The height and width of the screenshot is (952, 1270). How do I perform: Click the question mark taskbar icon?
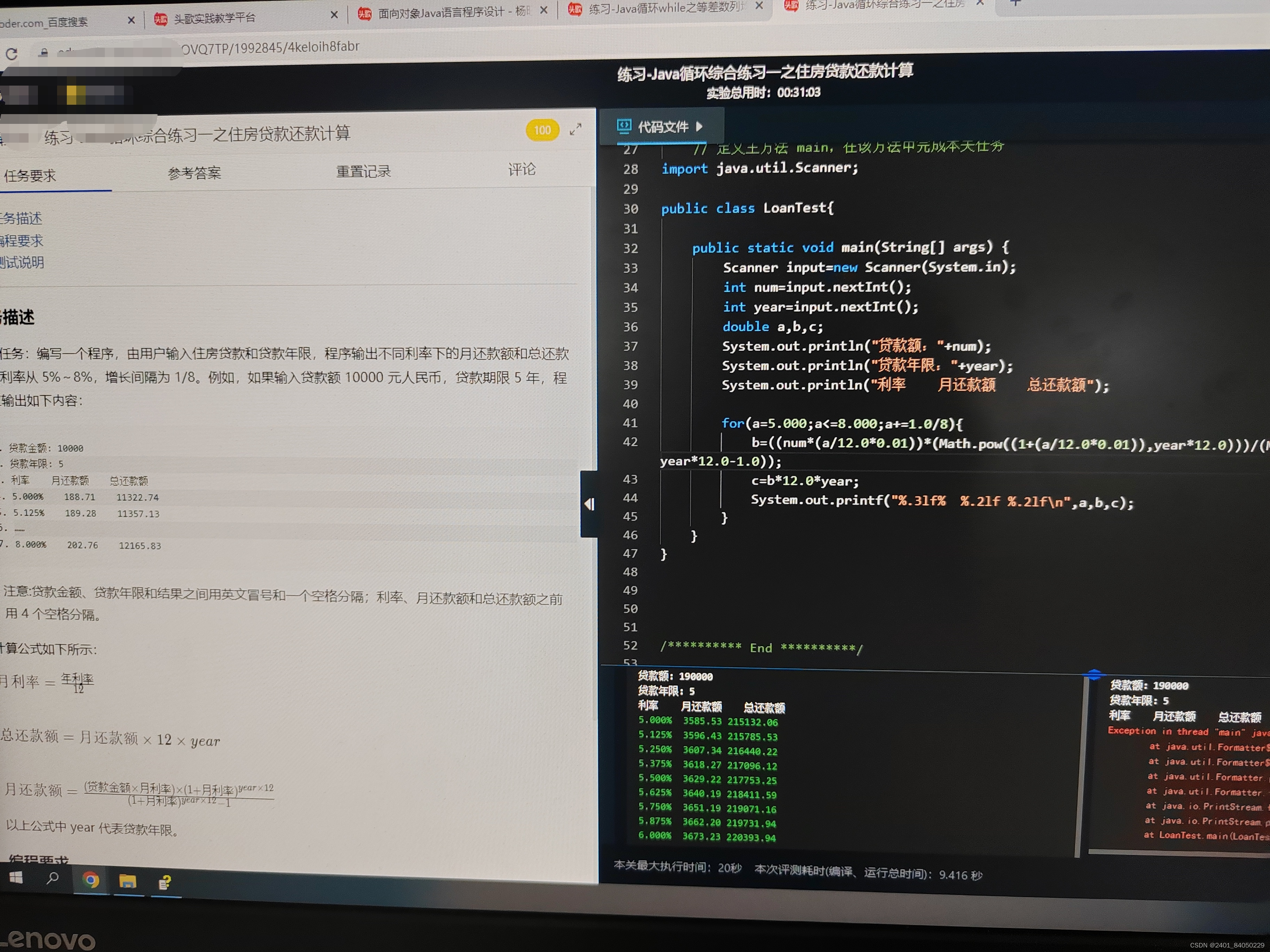165,882
